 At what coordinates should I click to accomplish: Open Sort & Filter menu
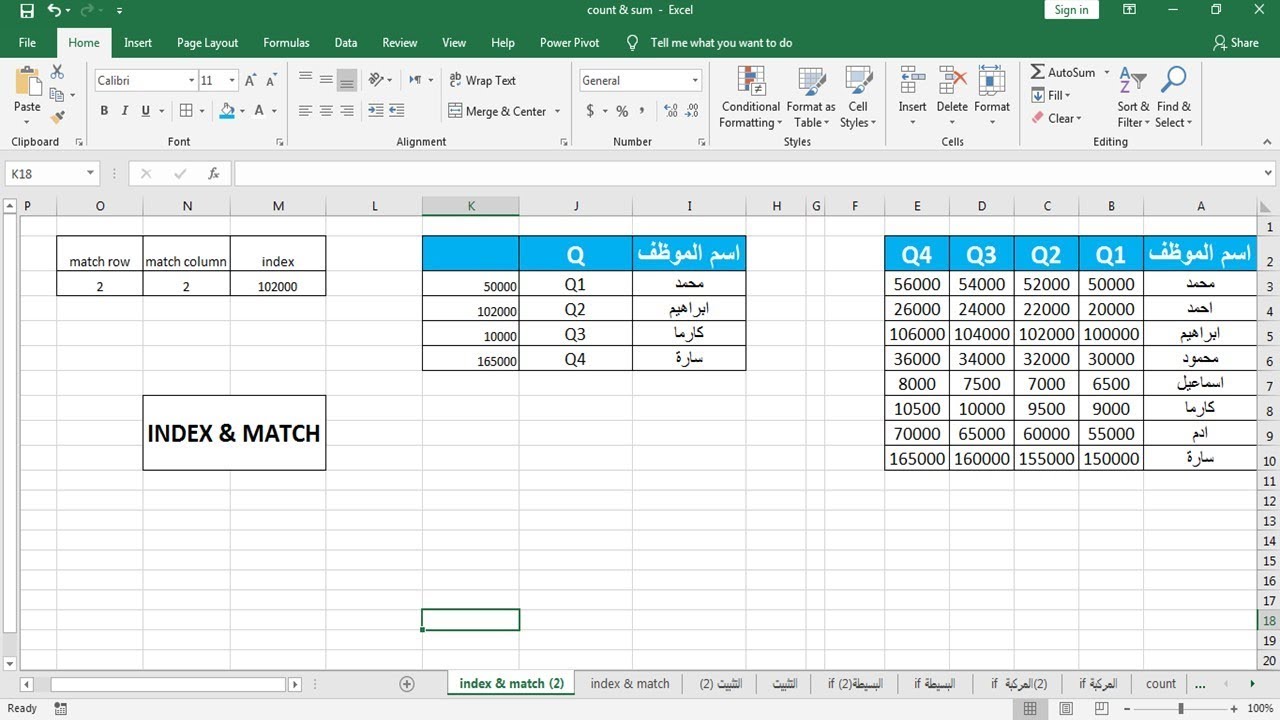[x=1133, y=97]
